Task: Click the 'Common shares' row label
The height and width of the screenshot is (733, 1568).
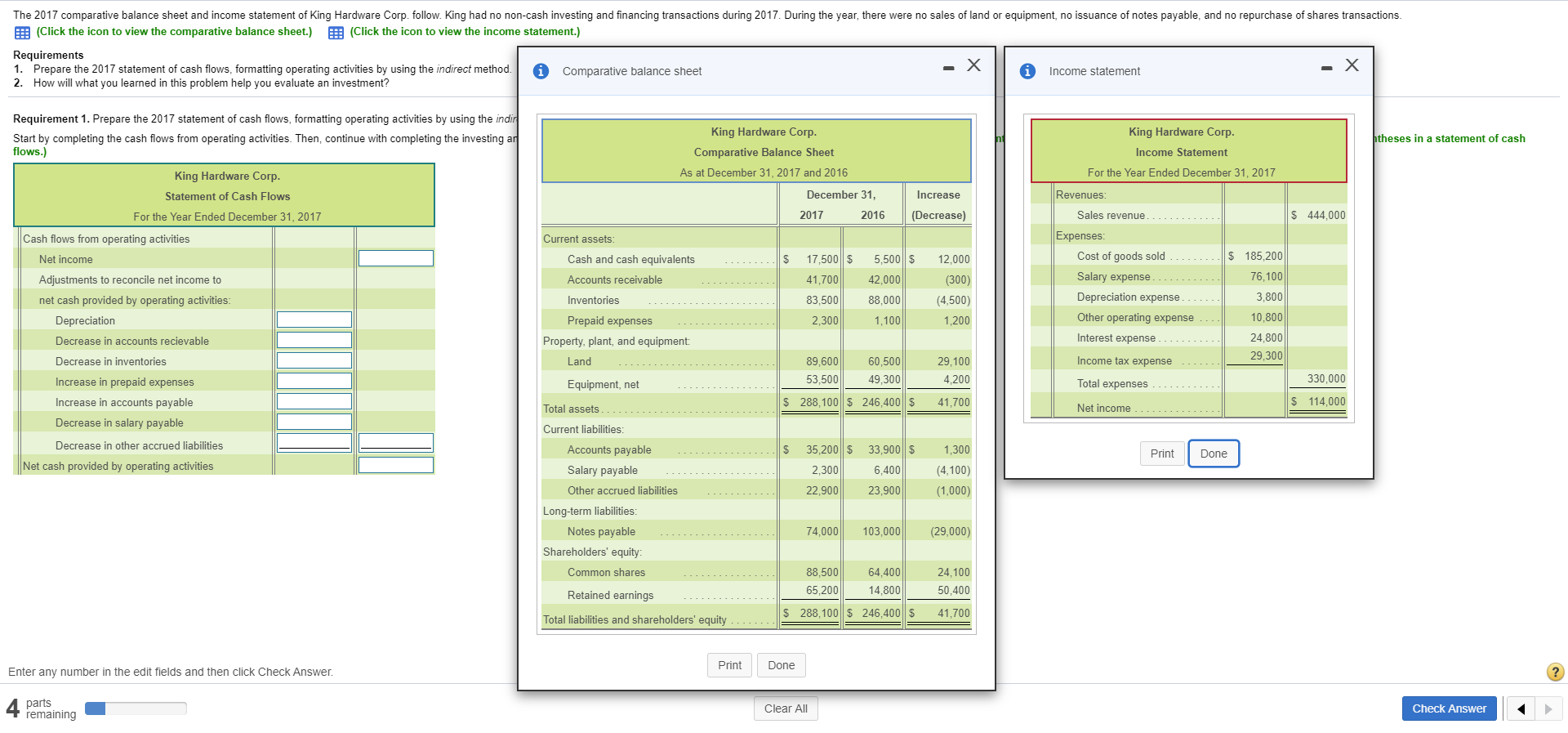Action: [x=606, y=572]
